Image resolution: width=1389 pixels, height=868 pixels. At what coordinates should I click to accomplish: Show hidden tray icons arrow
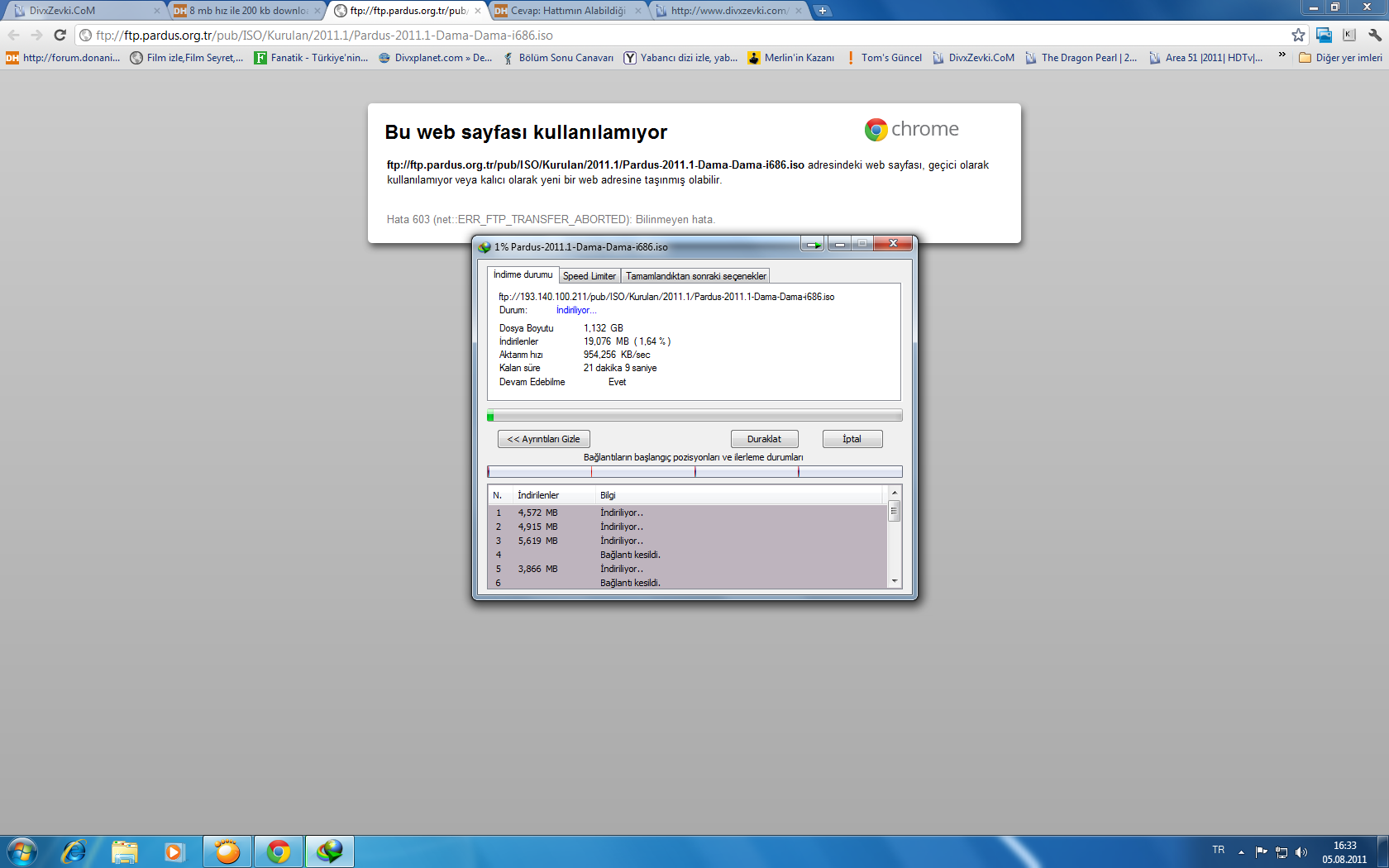pos(1241,852)
